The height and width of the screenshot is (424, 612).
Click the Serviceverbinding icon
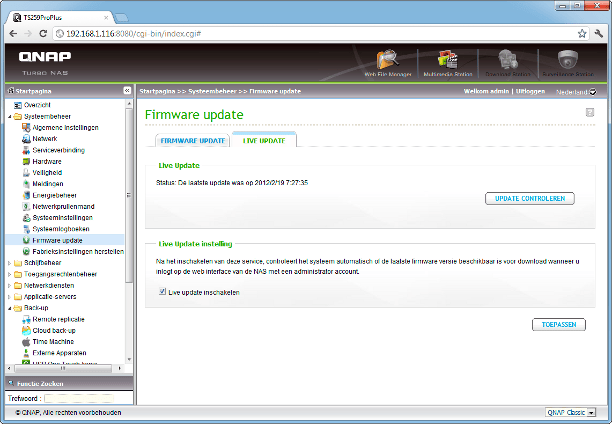[x=26, y=150]
